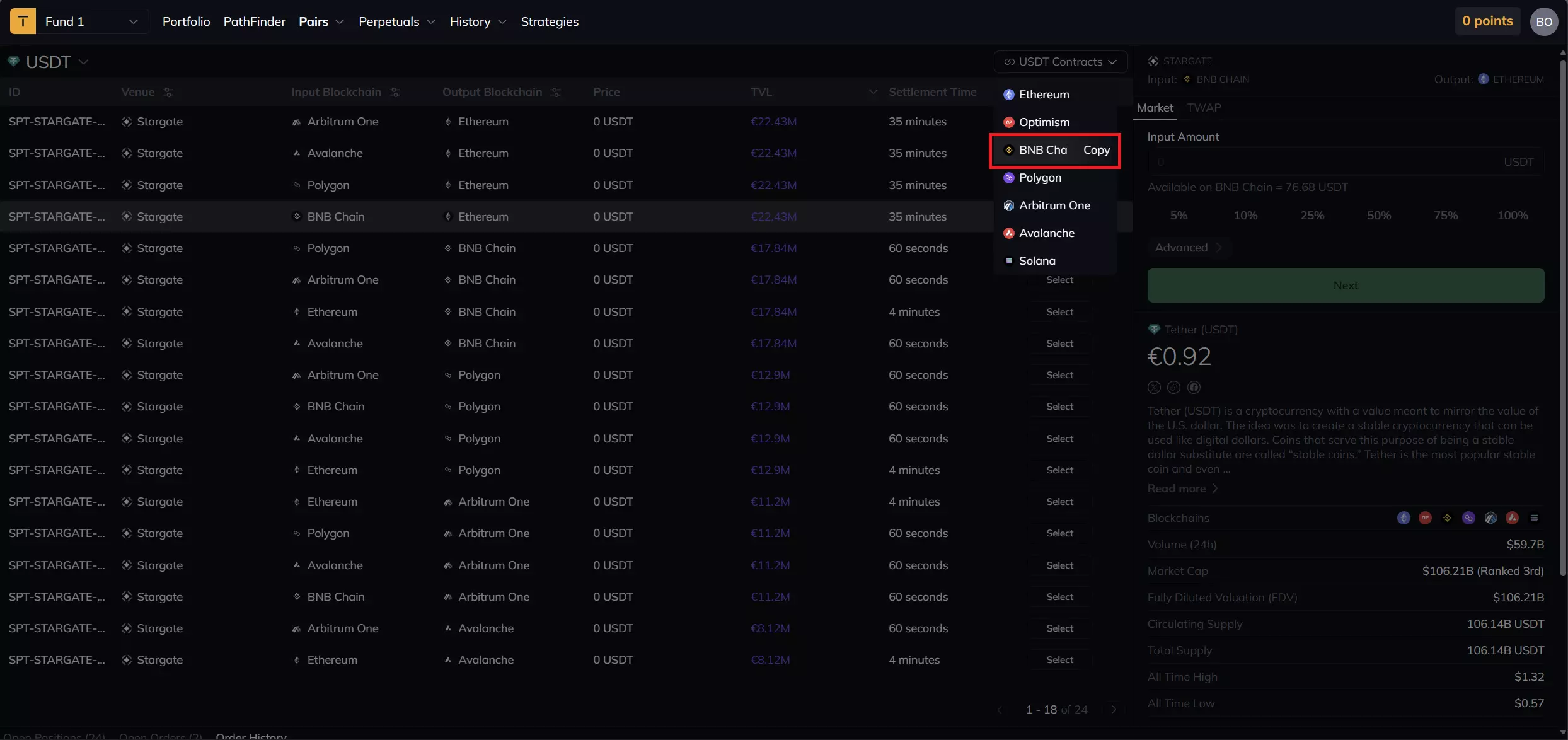Viewport: 1568px width, 740px height.
Task: Collapse the USDT Contracts dropdown
Action: pos(1061,62)
